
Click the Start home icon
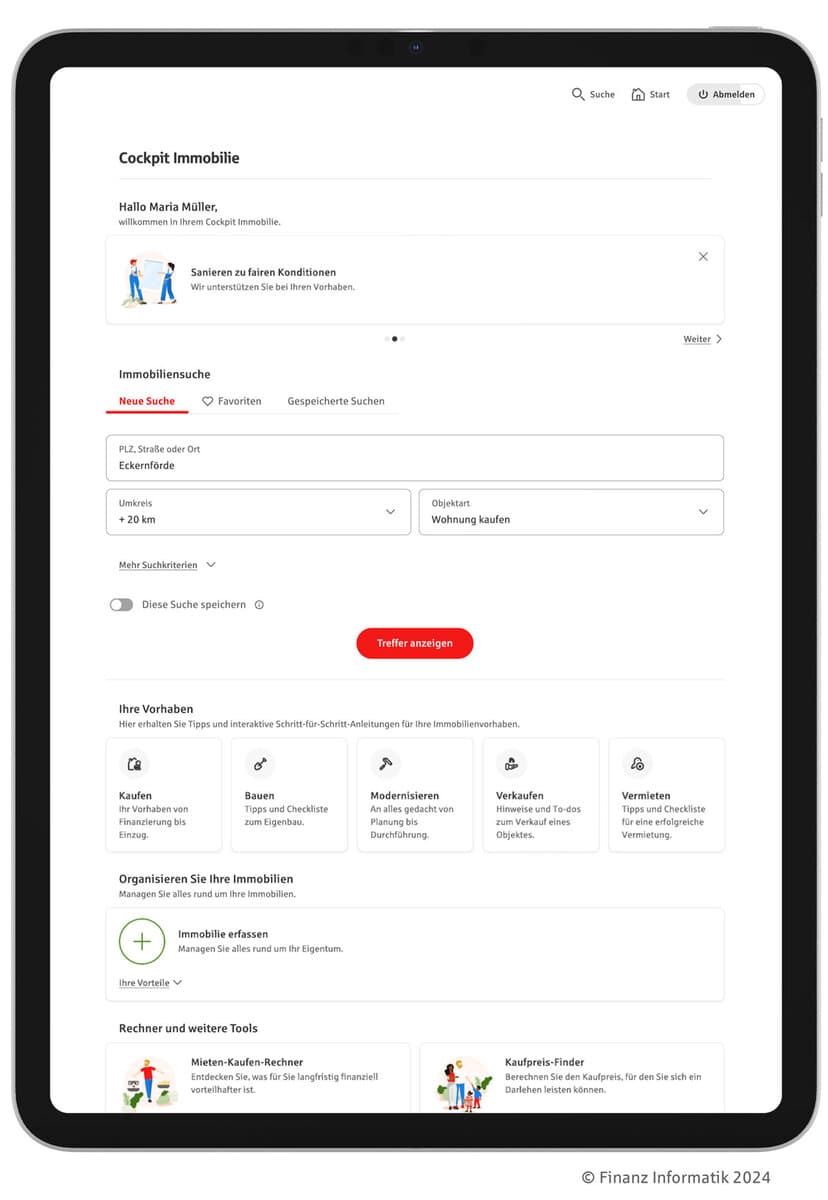pos(638,94)
